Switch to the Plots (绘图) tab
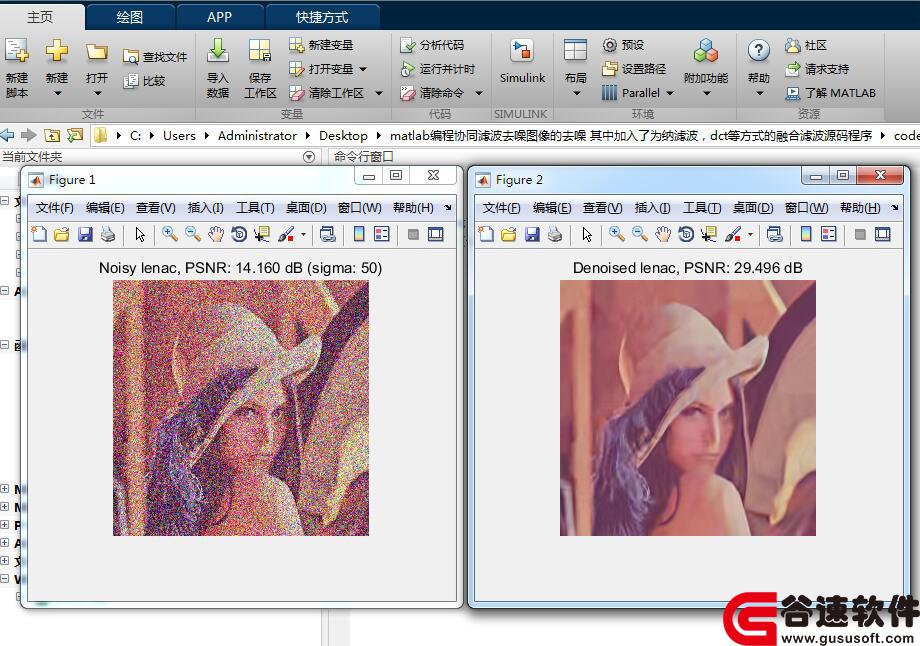The image size is (920, 646). [x=130, y=17]
